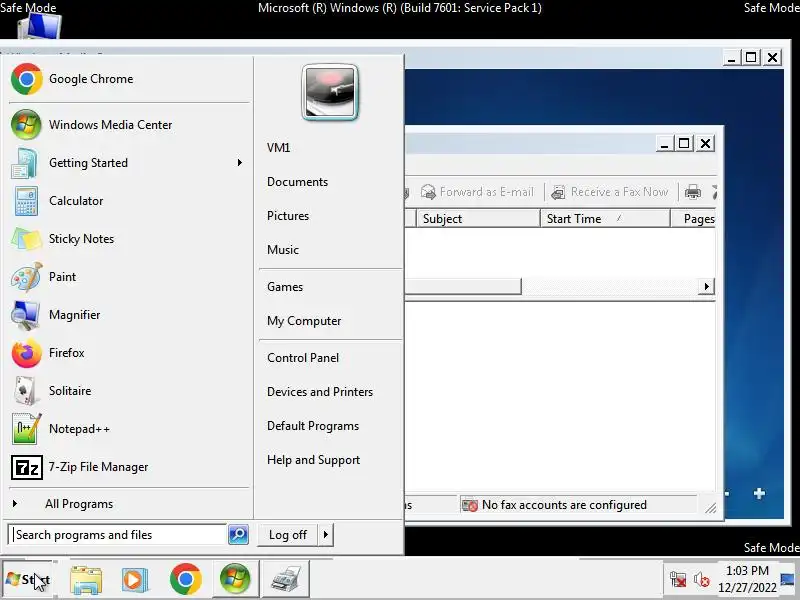
Task: Click the muted volume tray icon
Action: (702, 580)
